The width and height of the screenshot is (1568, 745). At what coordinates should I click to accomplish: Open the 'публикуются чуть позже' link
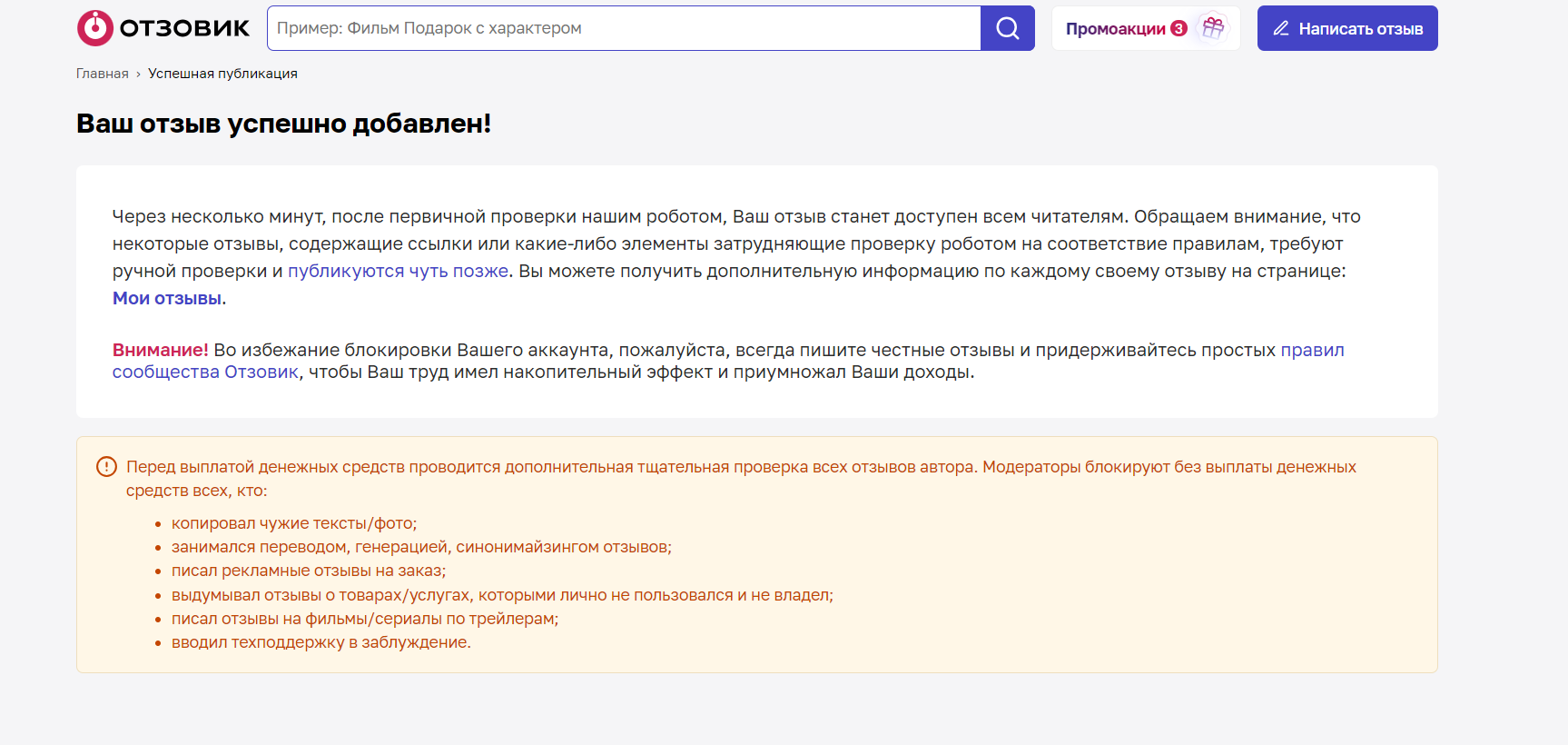tap(398, 271)
